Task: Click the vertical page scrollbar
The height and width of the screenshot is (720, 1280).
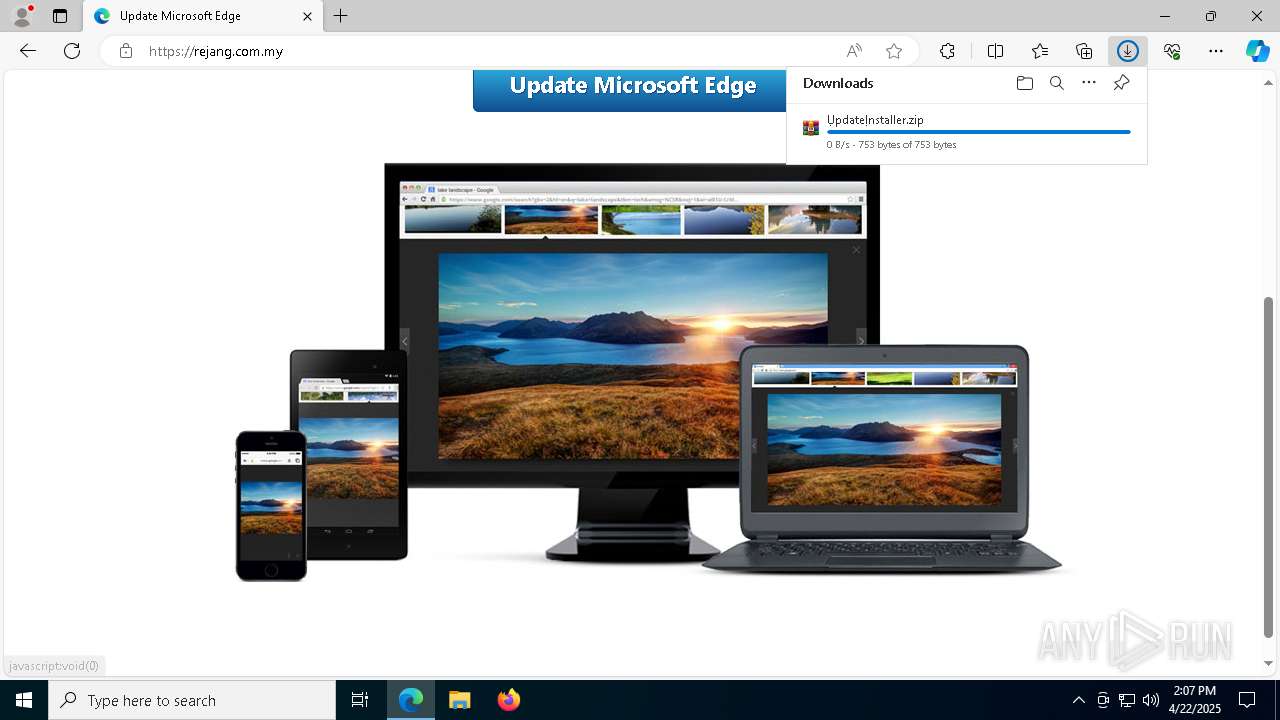Action: tap(1268, 467)
